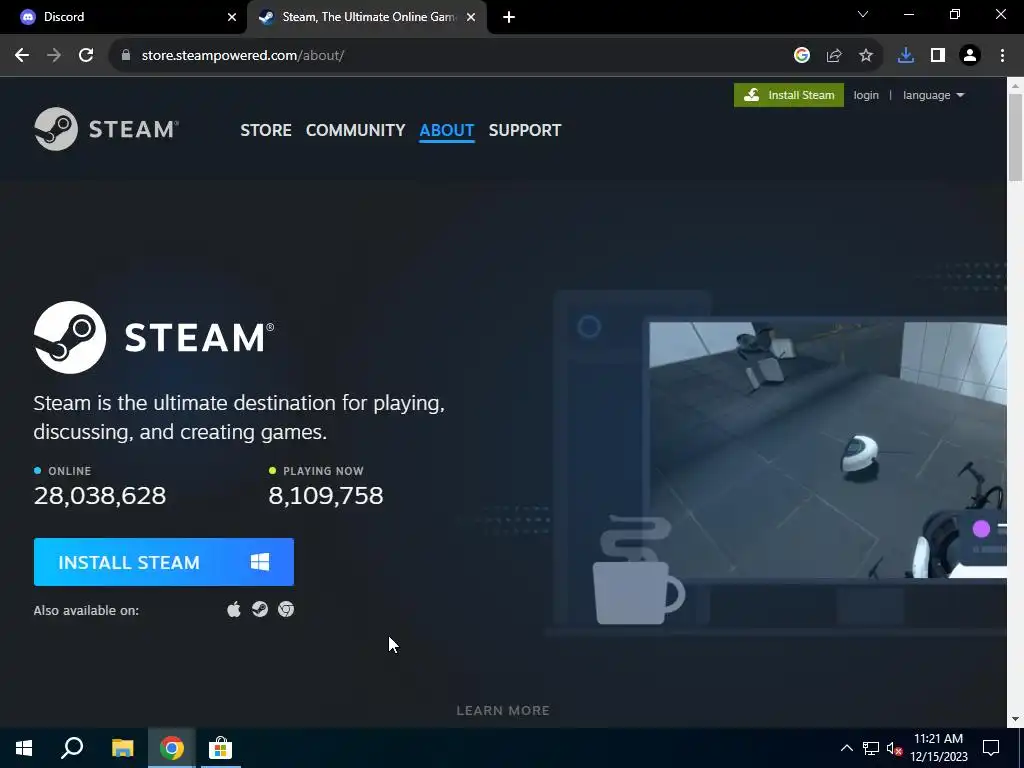Screen dimensions: 1024x768
Task: Close the Discord tab
Action: click(232, 17)
